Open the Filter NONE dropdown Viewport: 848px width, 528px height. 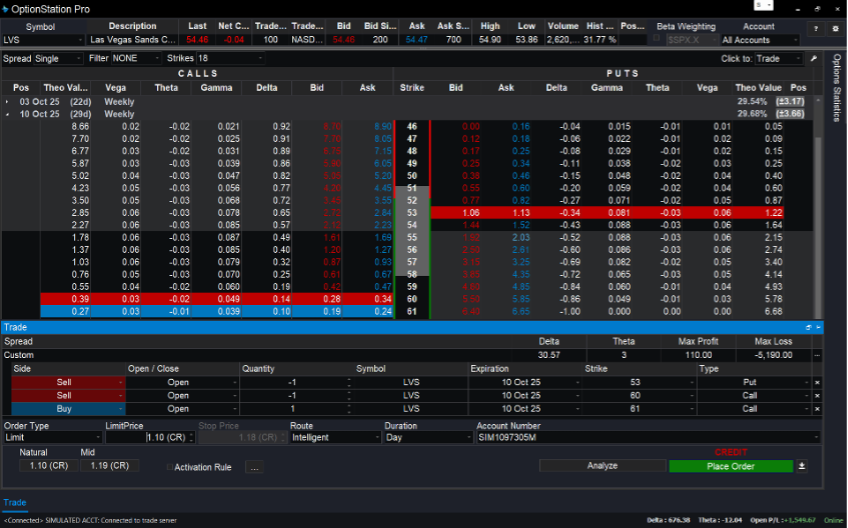(126, 59)
